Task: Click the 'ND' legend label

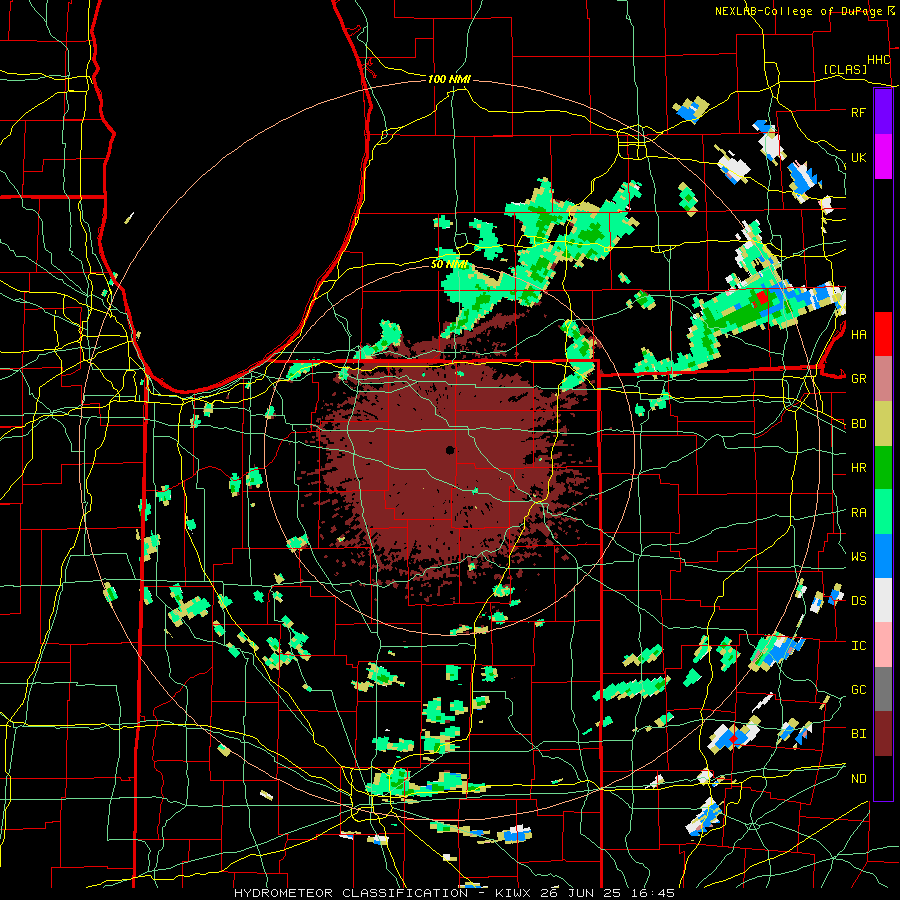Action: 858,779
